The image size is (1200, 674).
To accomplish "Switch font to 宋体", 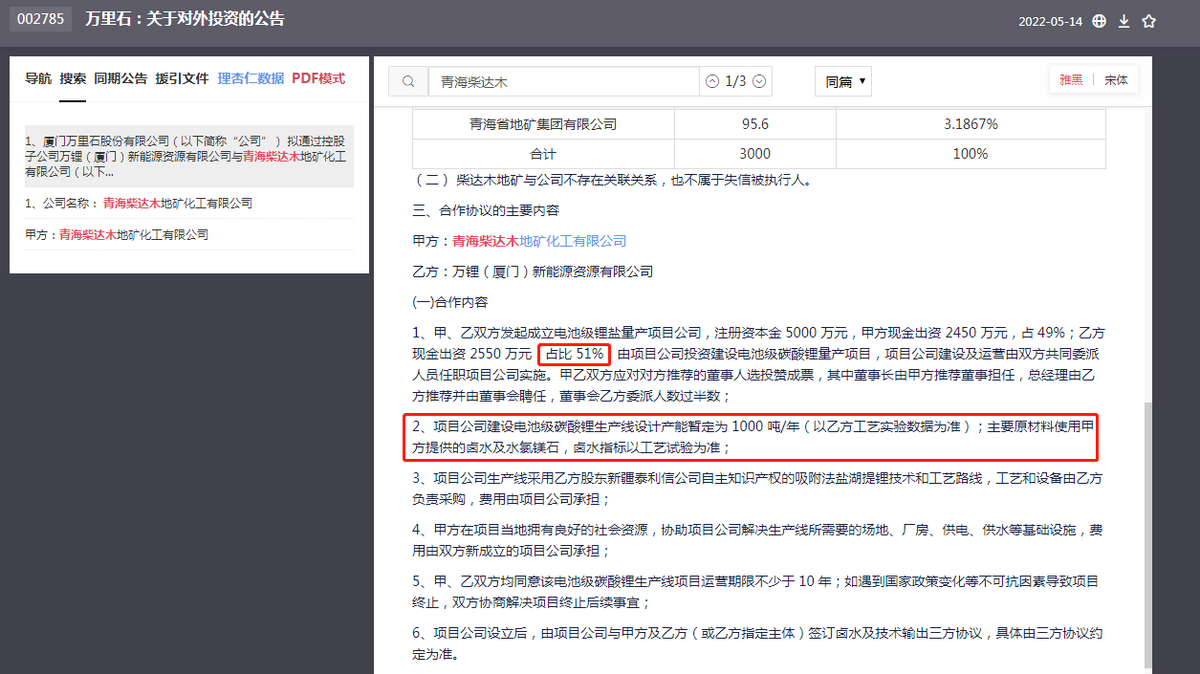I will [1116, 81].
